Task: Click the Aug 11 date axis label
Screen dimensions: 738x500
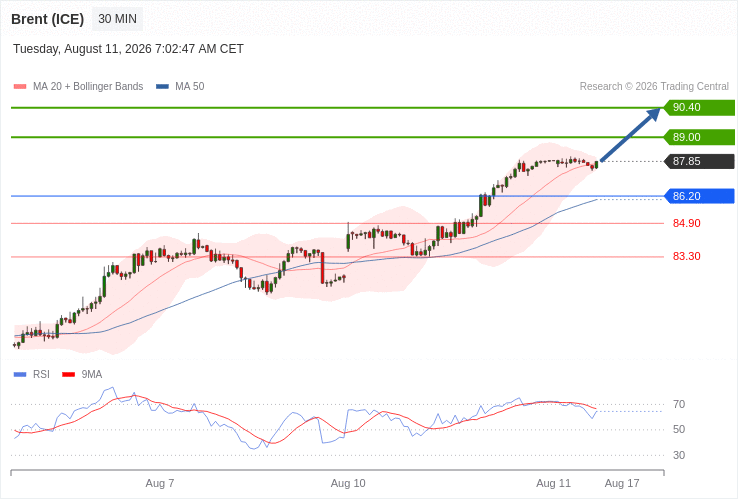Action: tap(554, 484)
